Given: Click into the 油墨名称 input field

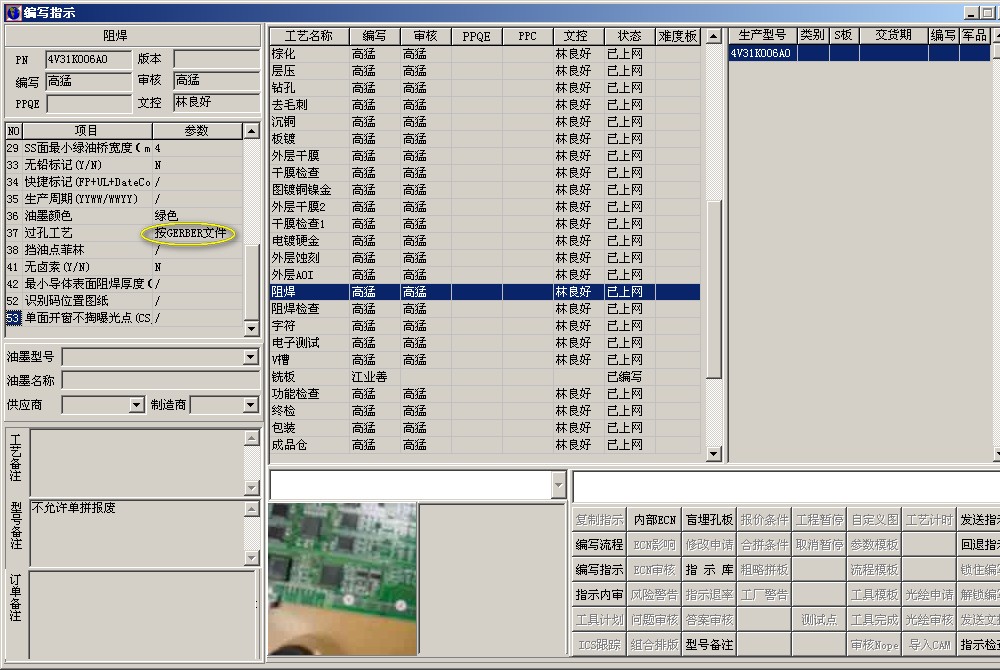Looking at the screenshot, I should coord(161,381).
